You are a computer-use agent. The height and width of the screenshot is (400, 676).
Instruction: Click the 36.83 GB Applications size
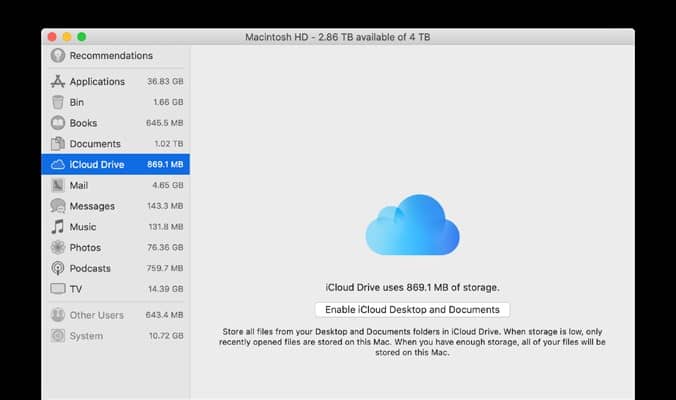click(165, 81)
